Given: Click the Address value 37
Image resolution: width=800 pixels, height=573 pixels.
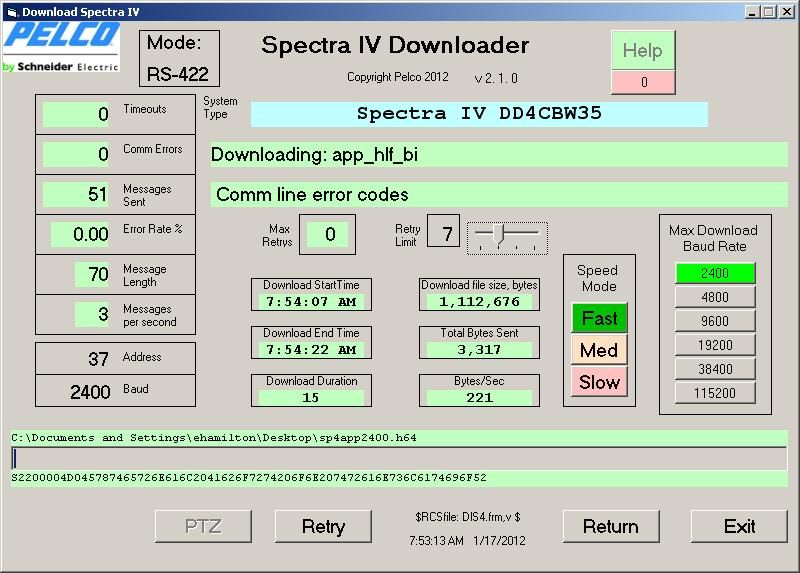Looking at the screenshot, I should [98, 359].
